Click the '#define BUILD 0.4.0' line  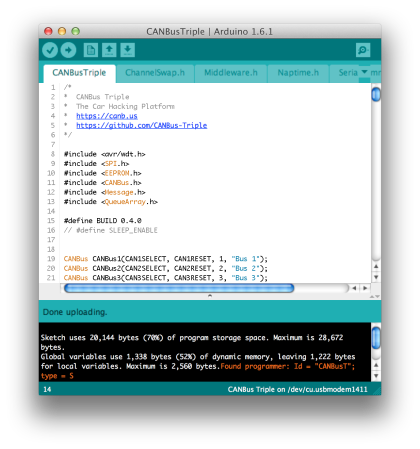103,221
